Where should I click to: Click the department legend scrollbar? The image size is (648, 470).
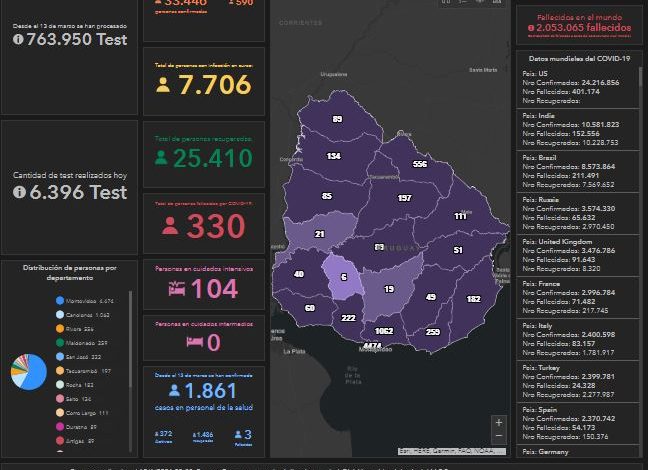(131, 340)
